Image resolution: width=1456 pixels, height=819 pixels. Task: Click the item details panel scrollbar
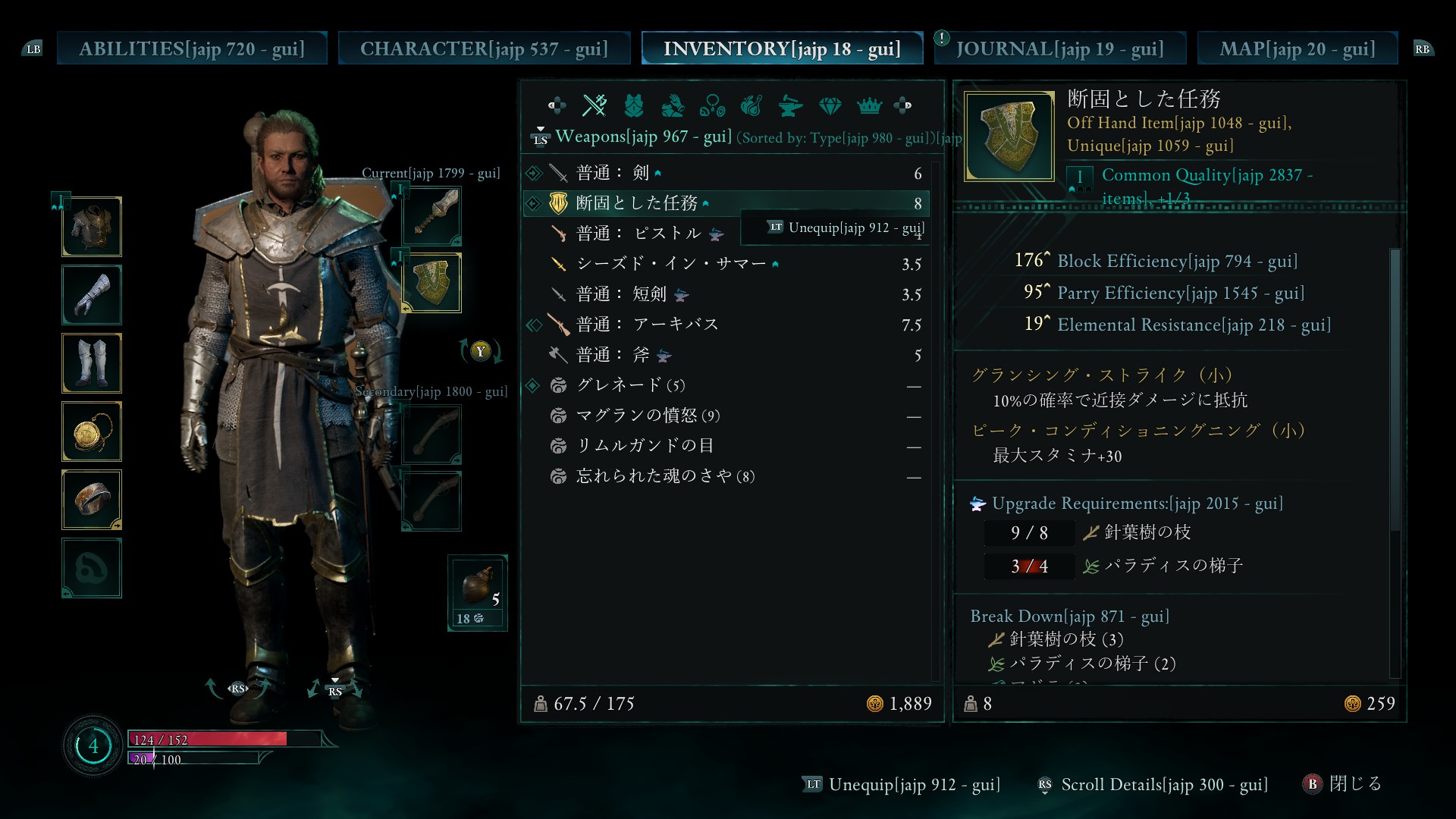tap(1395, 463)
